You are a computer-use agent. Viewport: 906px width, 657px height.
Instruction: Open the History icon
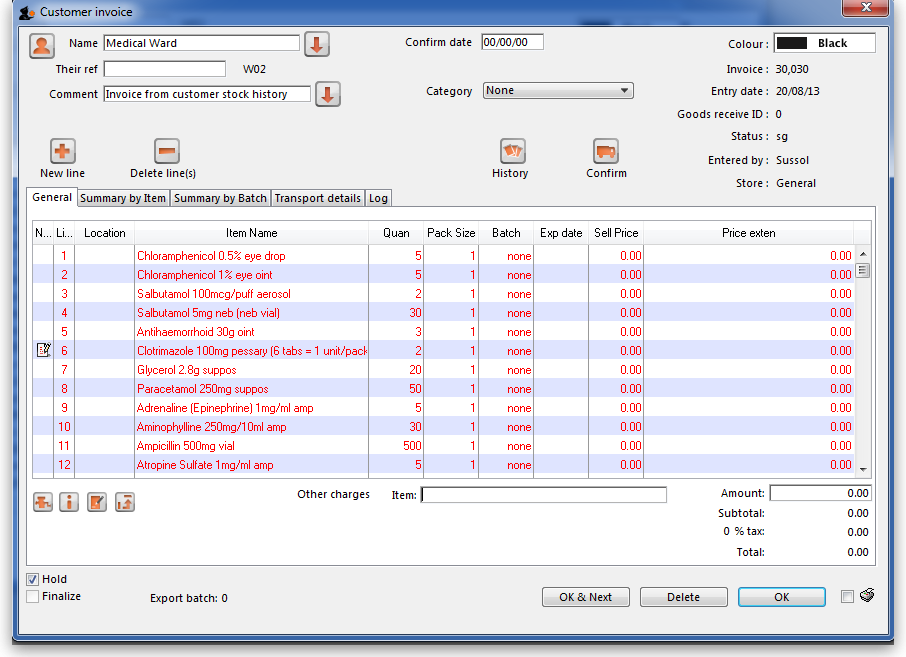click(x=512, y=151)
